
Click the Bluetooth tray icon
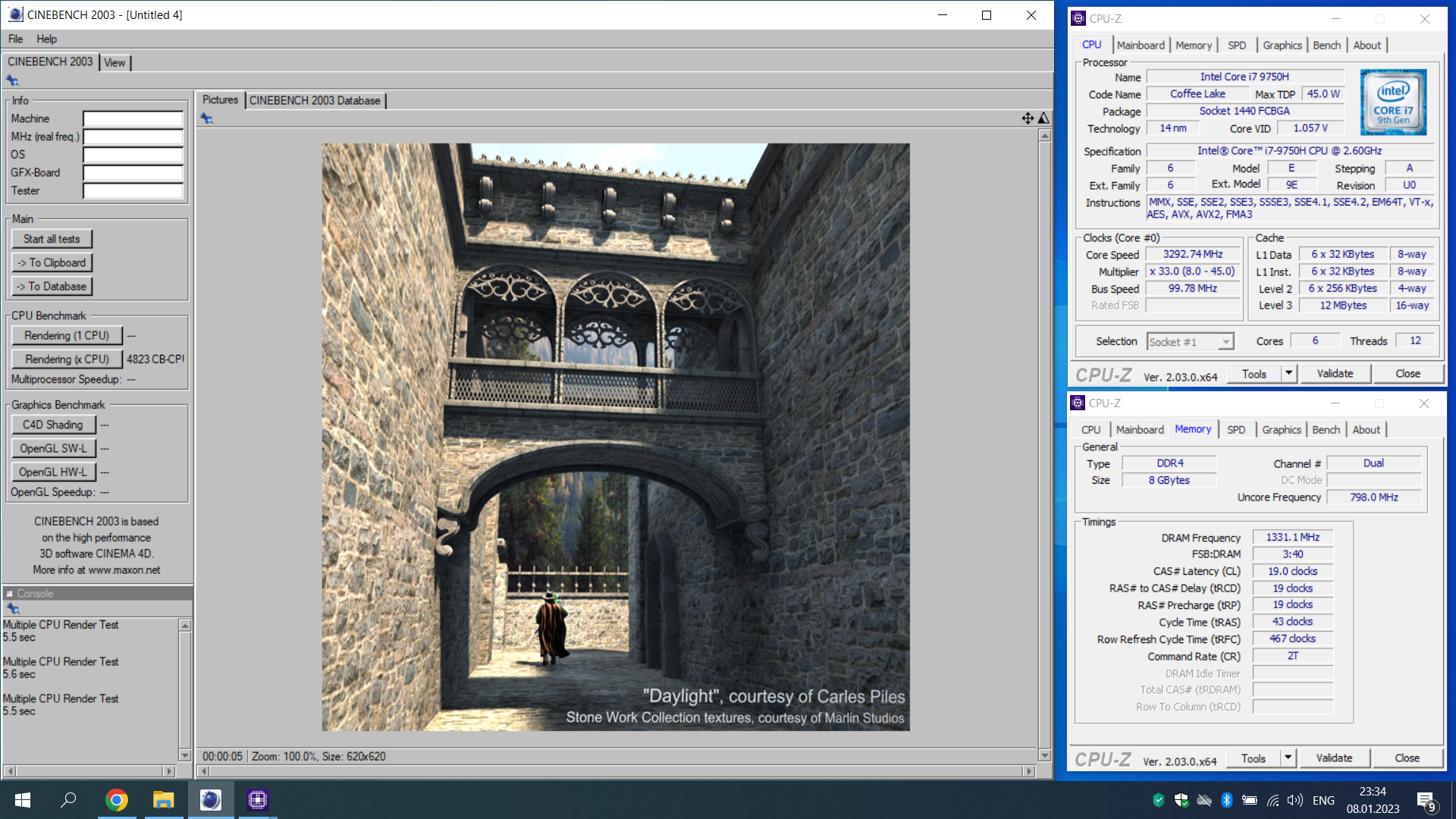coord(1226,800)
